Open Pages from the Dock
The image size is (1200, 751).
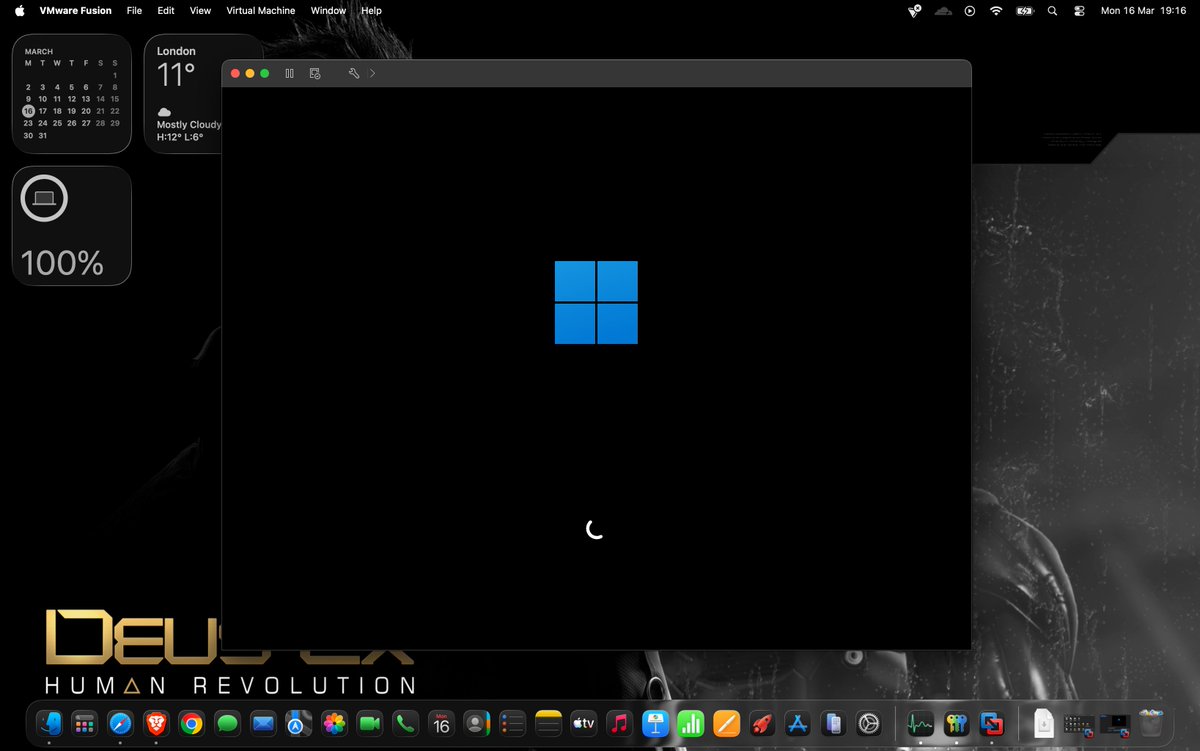pyautogui.click(x=727, y=722)
